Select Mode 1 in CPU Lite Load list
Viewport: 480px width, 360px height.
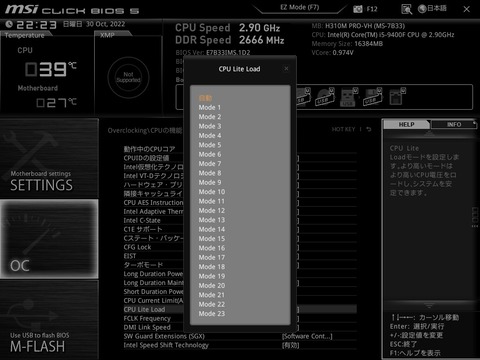(x=210, y=107)
